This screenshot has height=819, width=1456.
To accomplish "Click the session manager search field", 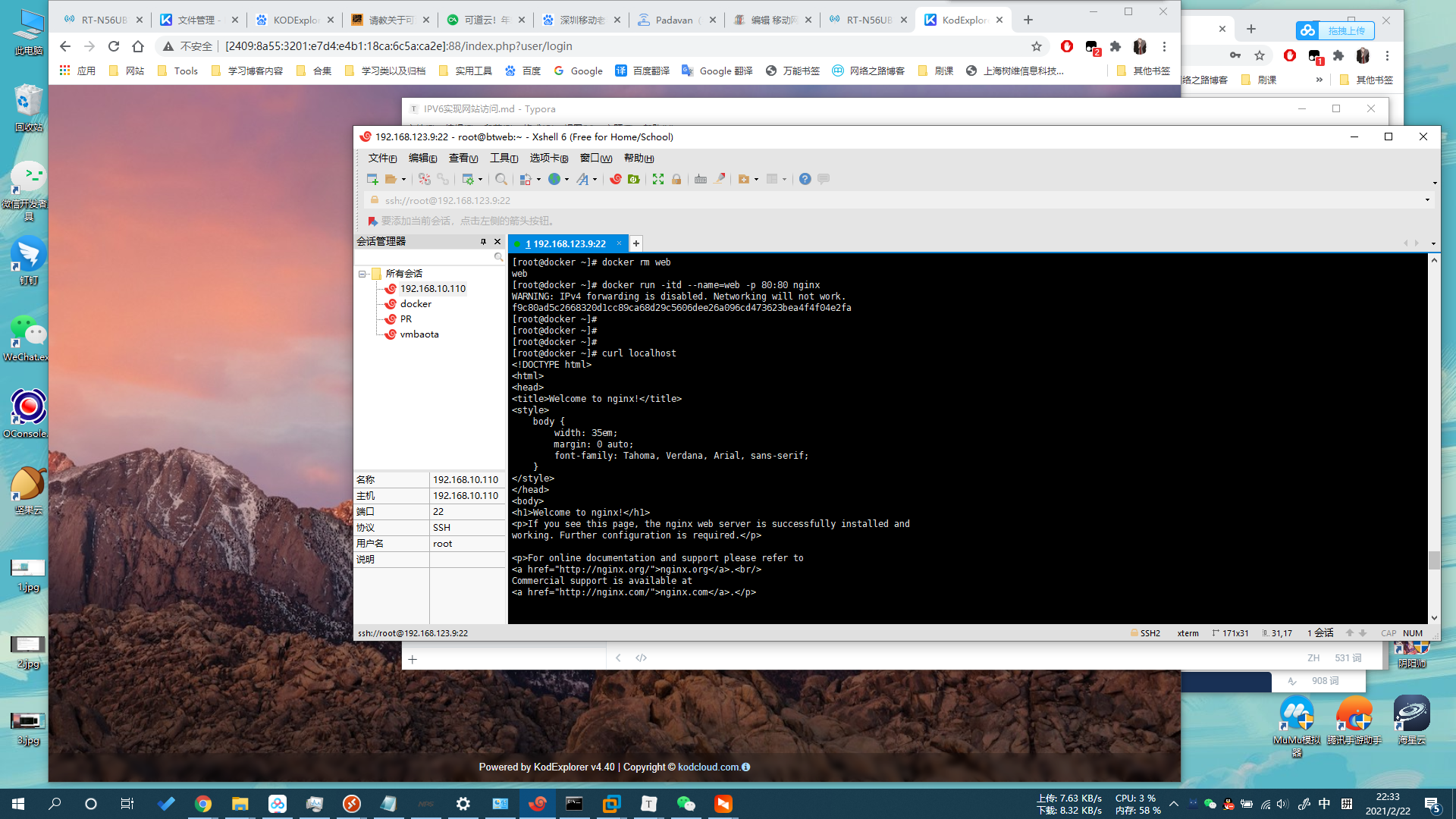I will pos(424,257).
